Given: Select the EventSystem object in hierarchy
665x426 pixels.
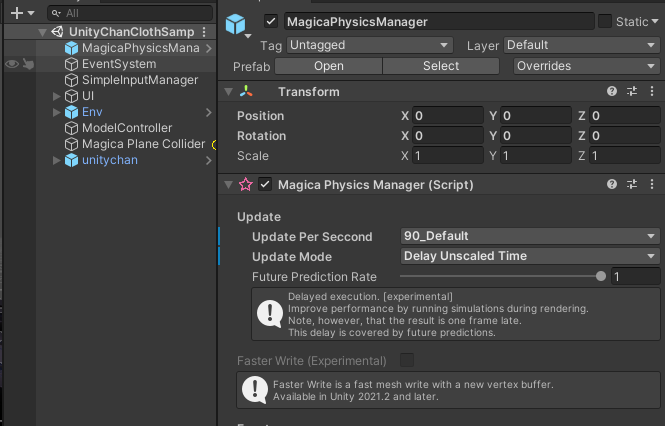Looking at the screenshot, I should [x=118, y=64].
